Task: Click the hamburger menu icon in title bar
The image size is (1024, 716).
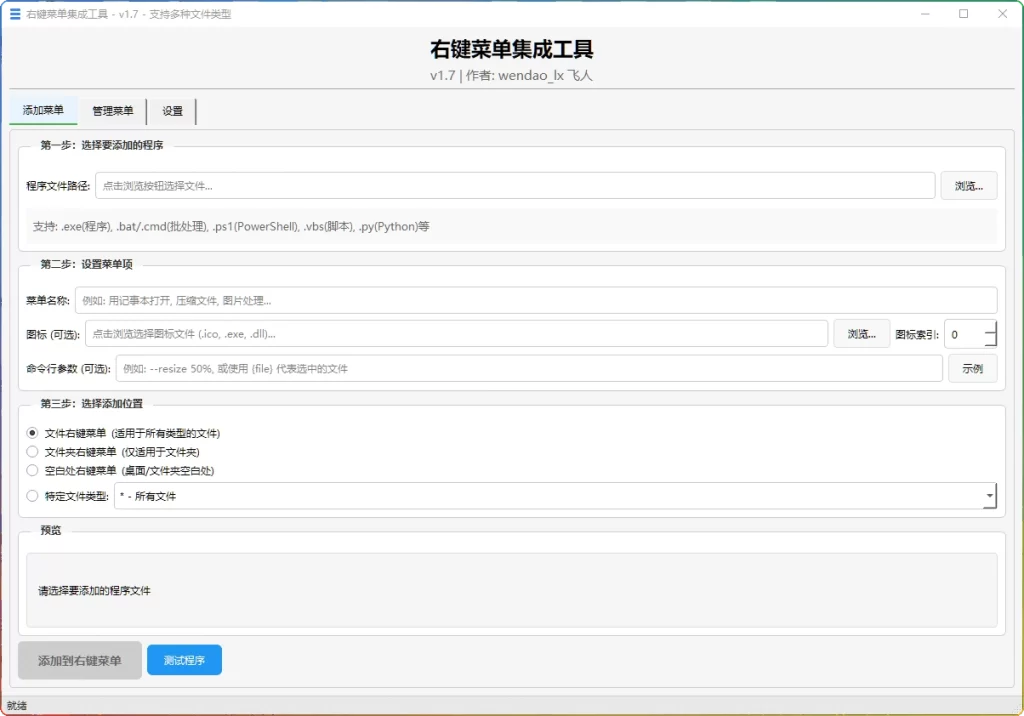Action: click(14, 14)
